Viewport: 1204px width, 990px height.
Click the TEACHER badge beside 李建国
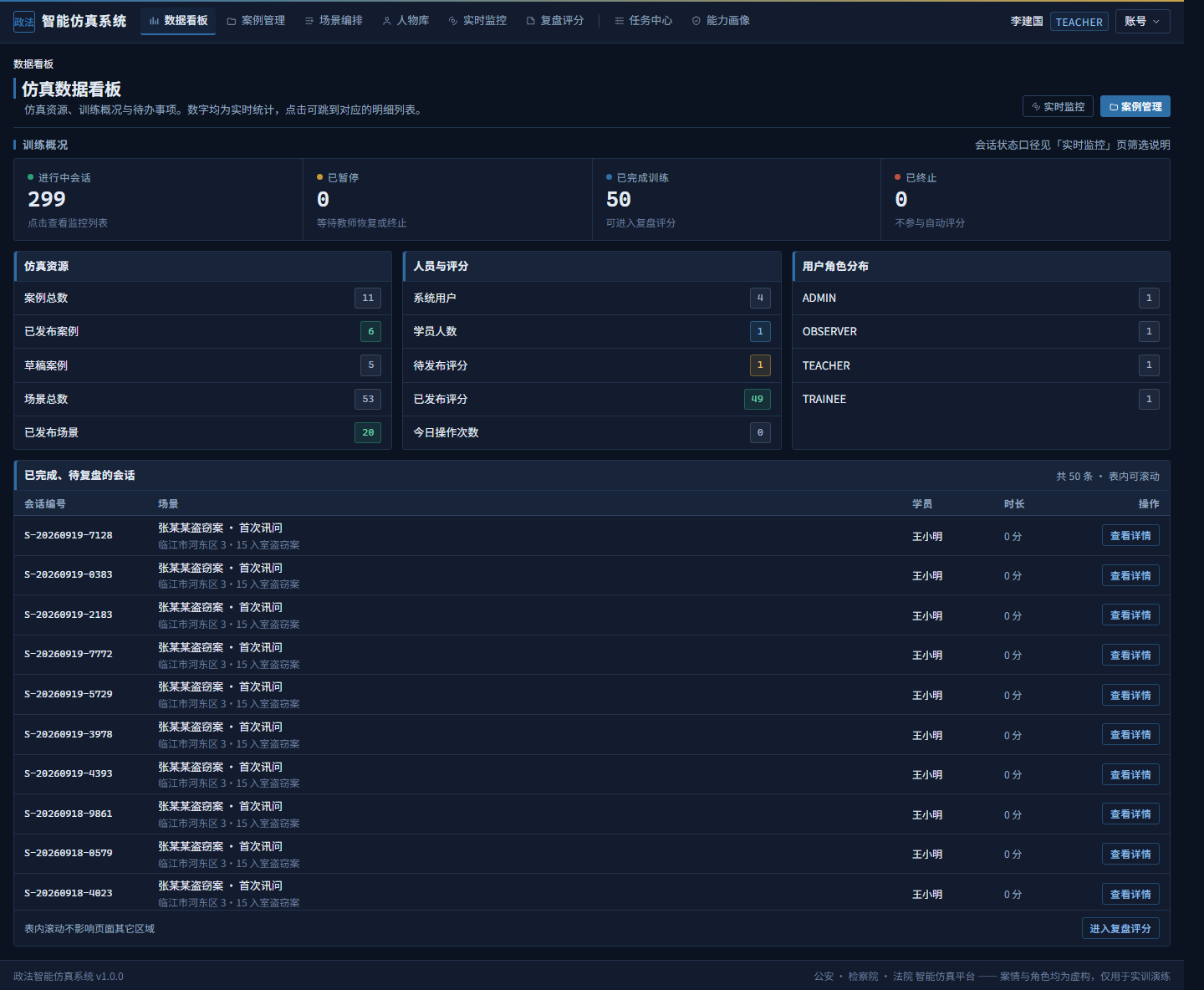click(x=1079, y=22)
